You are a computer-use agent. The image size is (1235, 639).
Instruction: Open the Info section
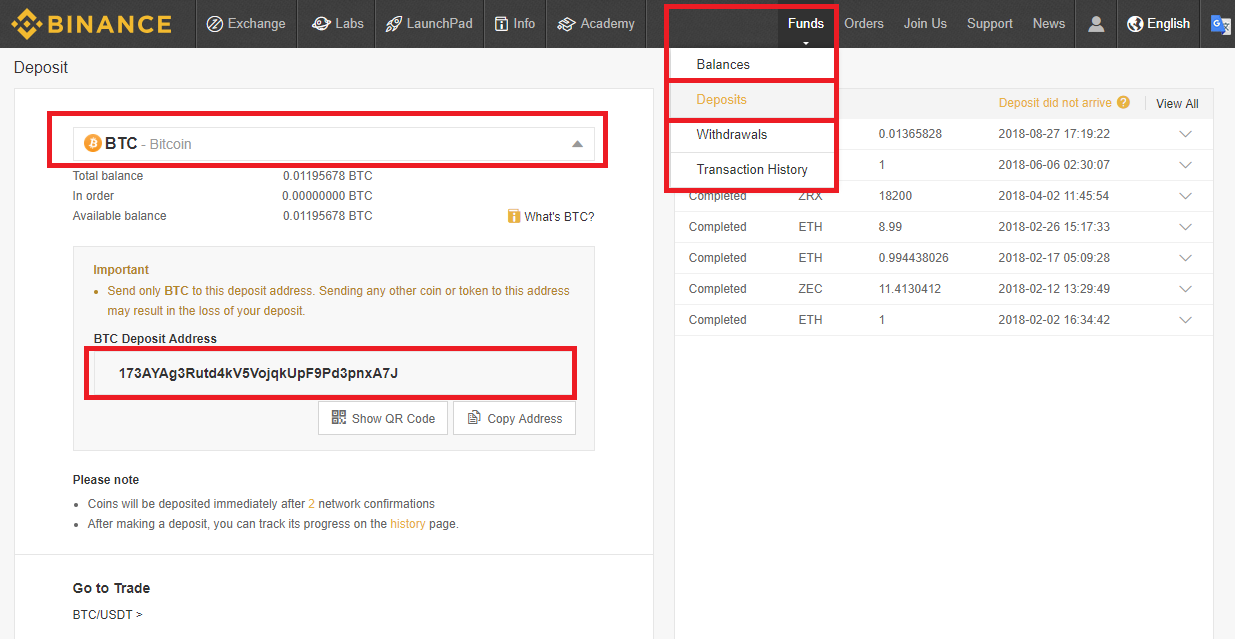pyautogui.click(x=515, y=24)
